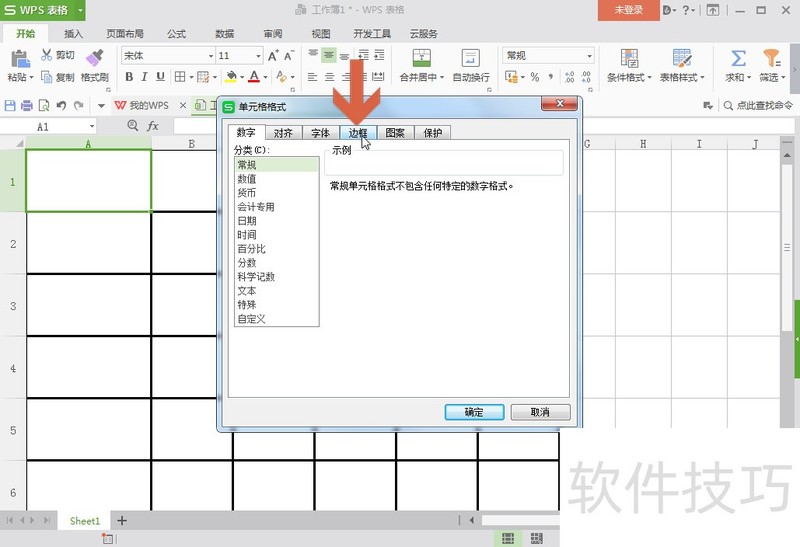Viewport: 800px width, 547px height.
Task: Toggle middle vertical alignment
Action: pyautogui.click(x=329, y=55)
